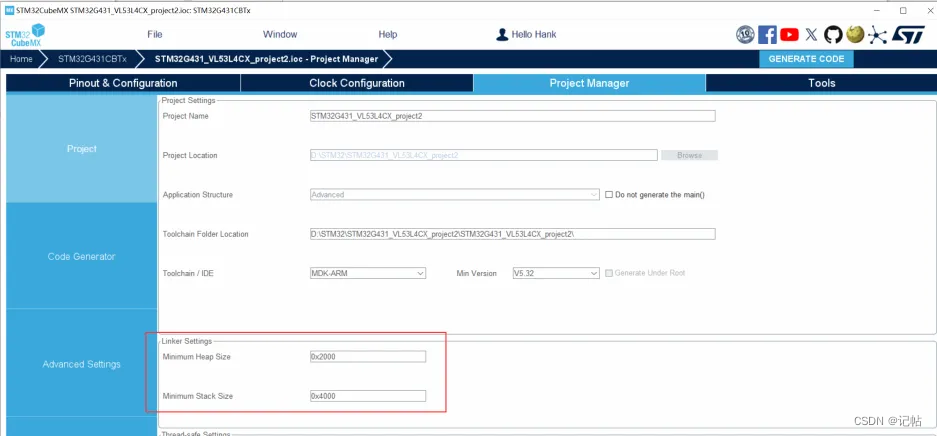Select Code Generator in left sidebar
937x436 pixels.
click(81, 257)
